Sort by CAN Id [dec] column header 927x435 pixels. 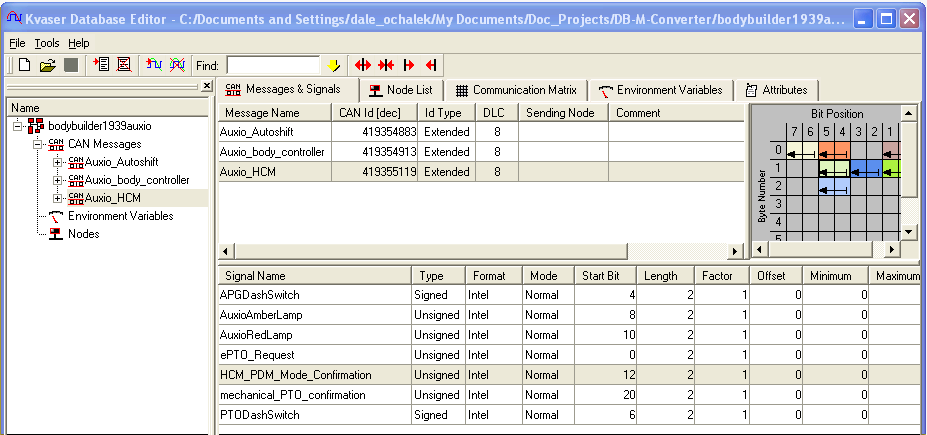click(x=375, y=113)
